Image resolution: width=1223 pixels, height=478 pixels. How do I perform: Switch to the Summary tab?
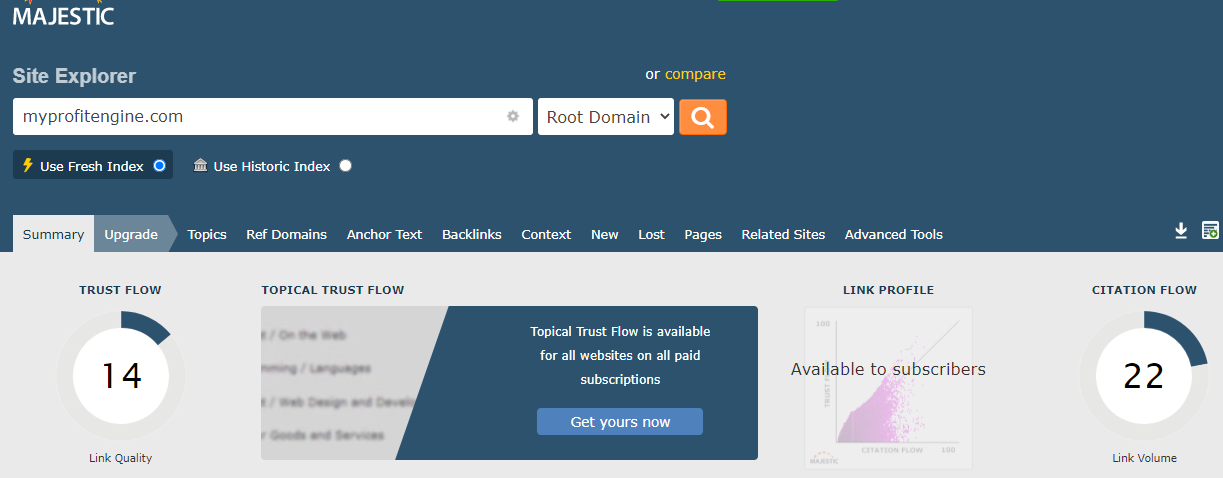54,234
